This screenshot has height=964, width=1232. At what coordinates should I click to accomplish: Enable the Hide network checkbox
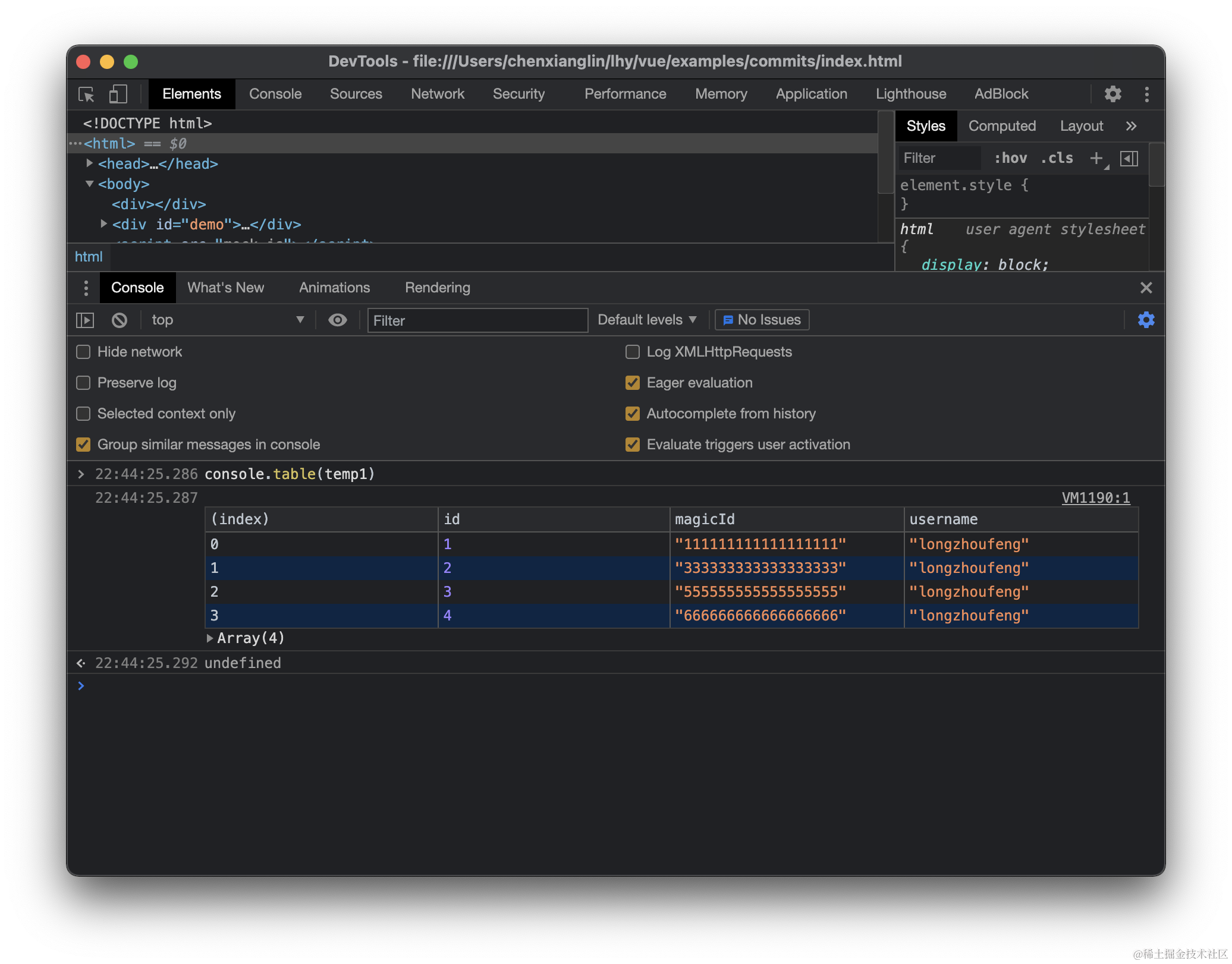click(x=83, y=352)
